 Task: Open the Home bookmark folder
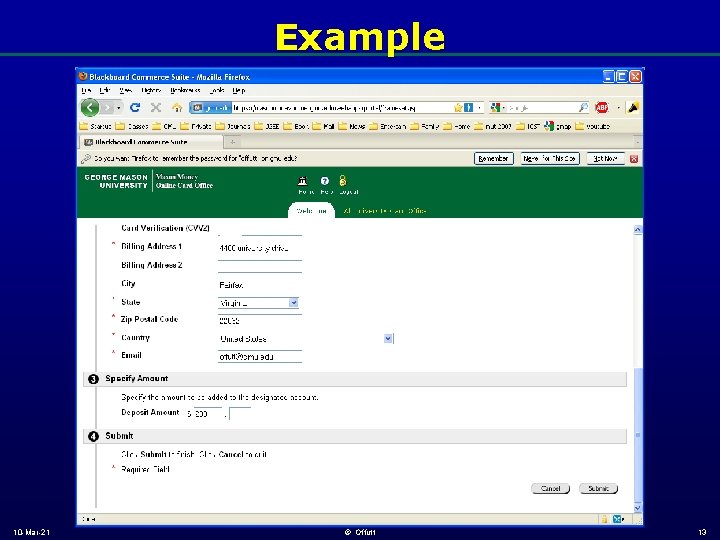pos(456,126)
